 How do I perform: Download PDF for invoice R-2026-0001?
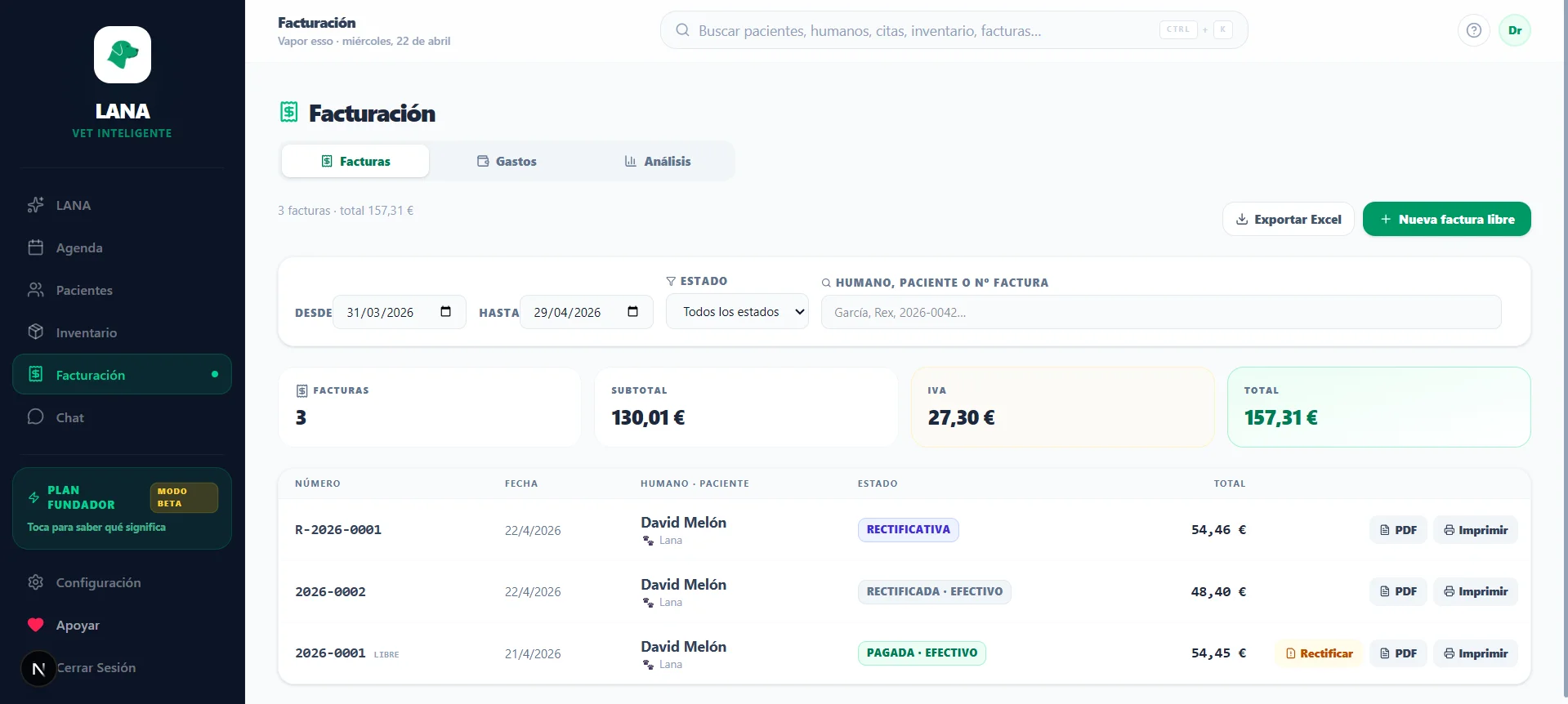1398,530
